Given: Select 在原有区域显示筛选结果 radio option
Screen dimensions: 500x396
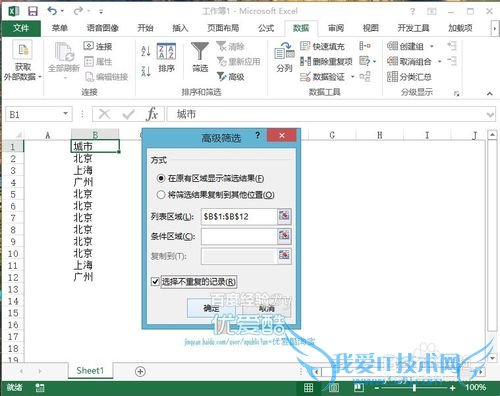Looking at the screenshot, I should (211, 178).
